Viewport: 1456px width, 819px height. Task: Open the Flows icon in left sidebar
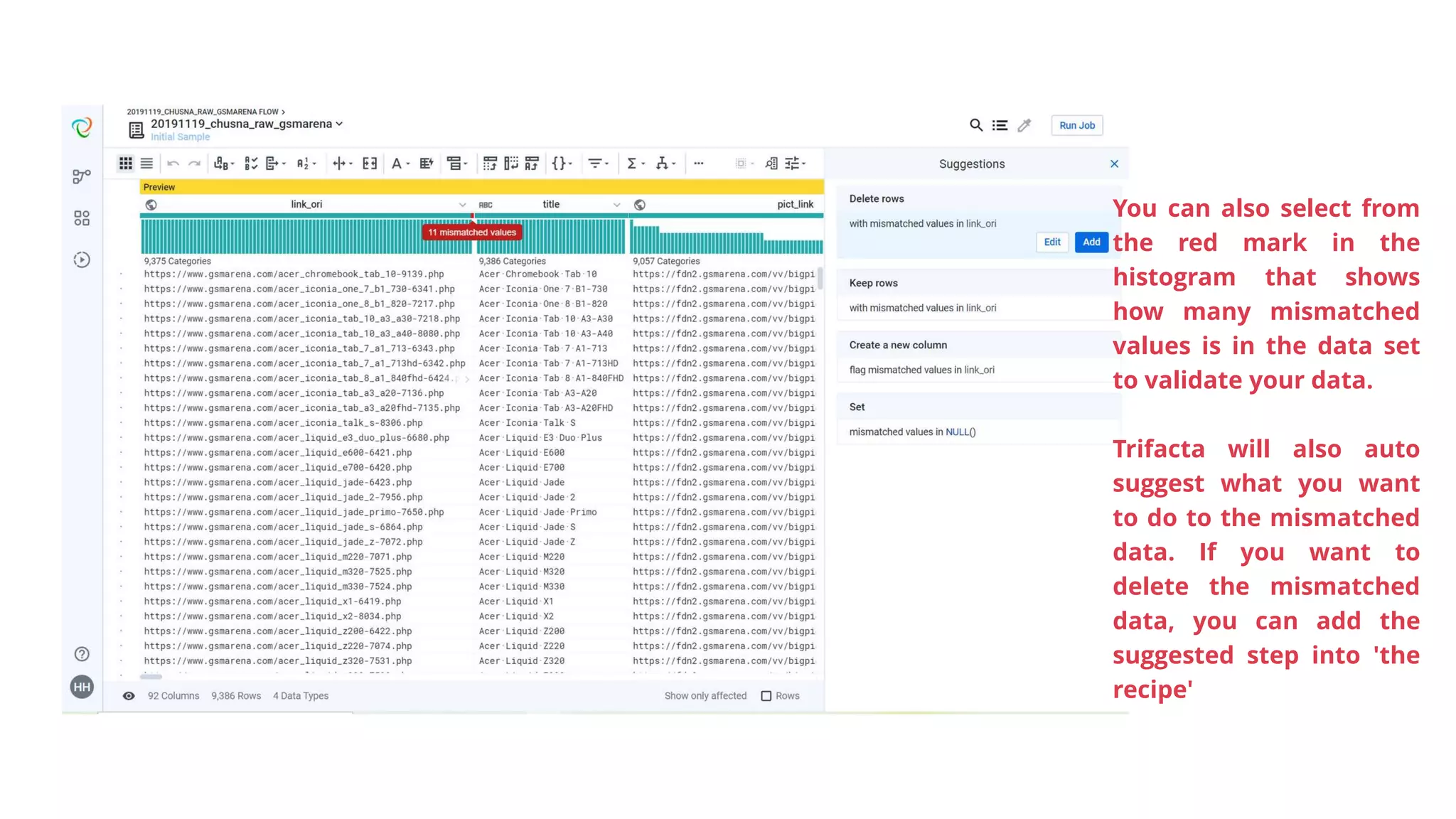(82, 176)
